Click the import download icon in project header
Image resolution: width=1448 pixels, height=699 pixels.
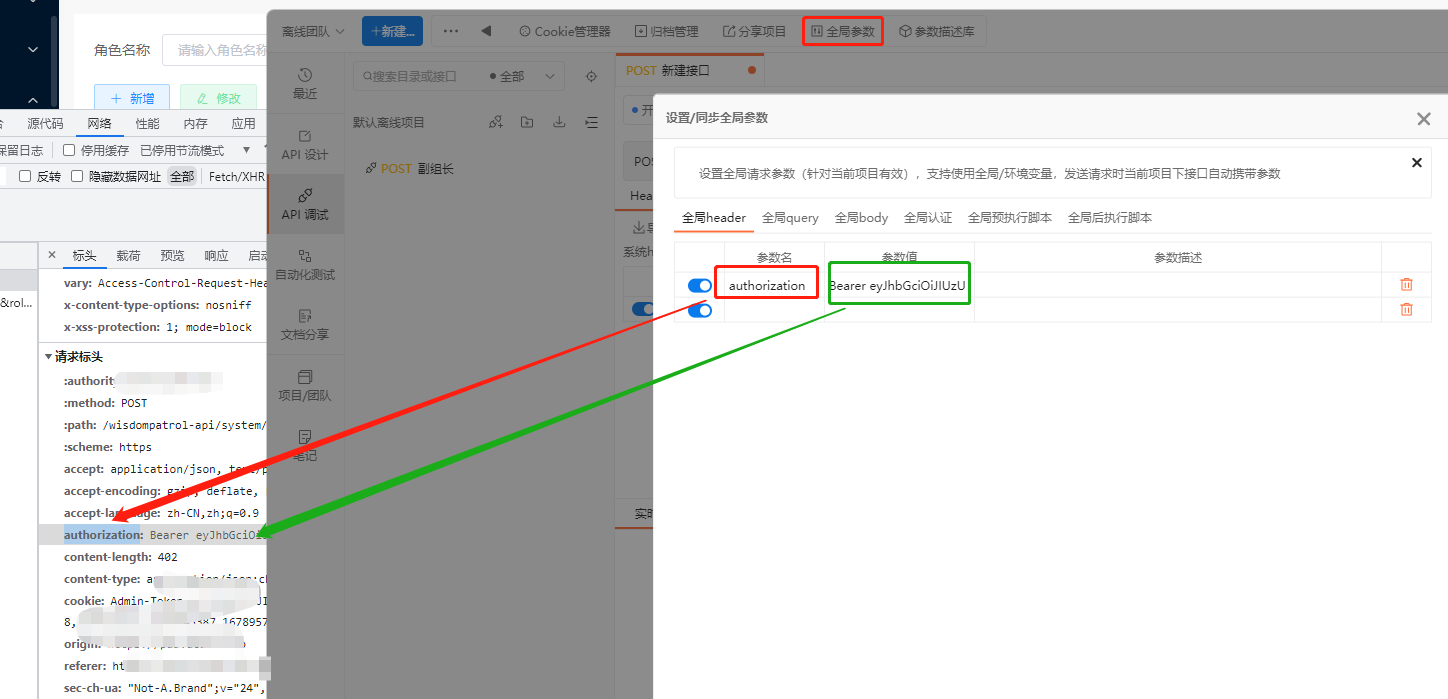559,122
